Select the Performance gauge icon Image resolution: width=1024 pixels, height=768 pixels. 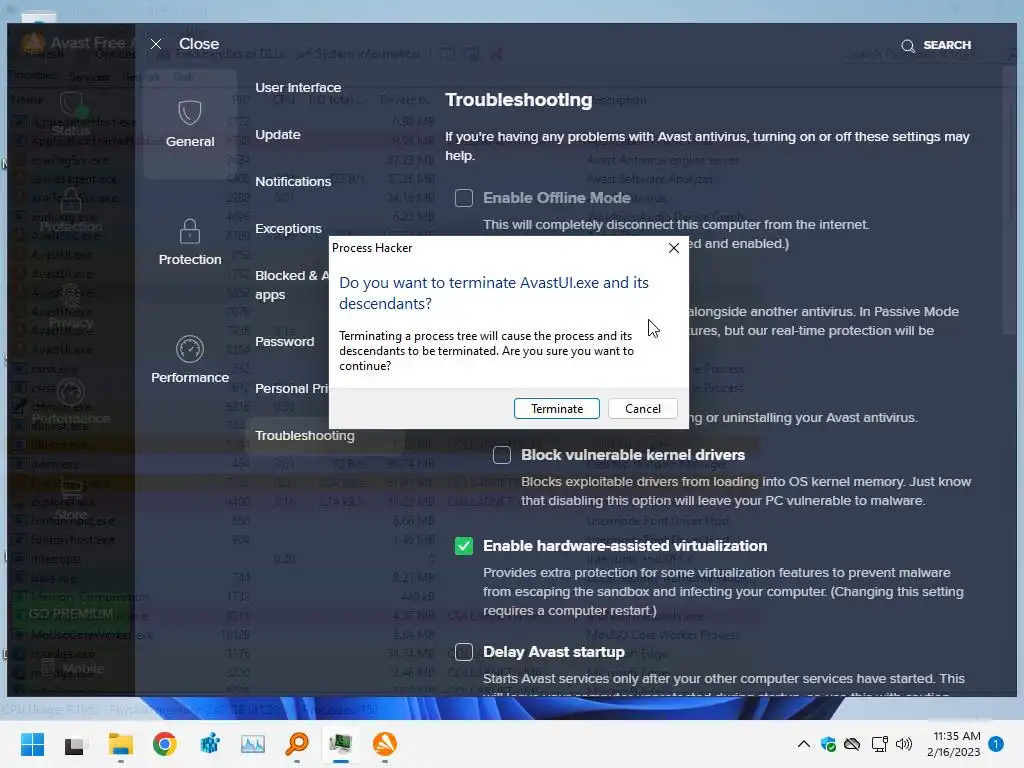click(190, 349)
